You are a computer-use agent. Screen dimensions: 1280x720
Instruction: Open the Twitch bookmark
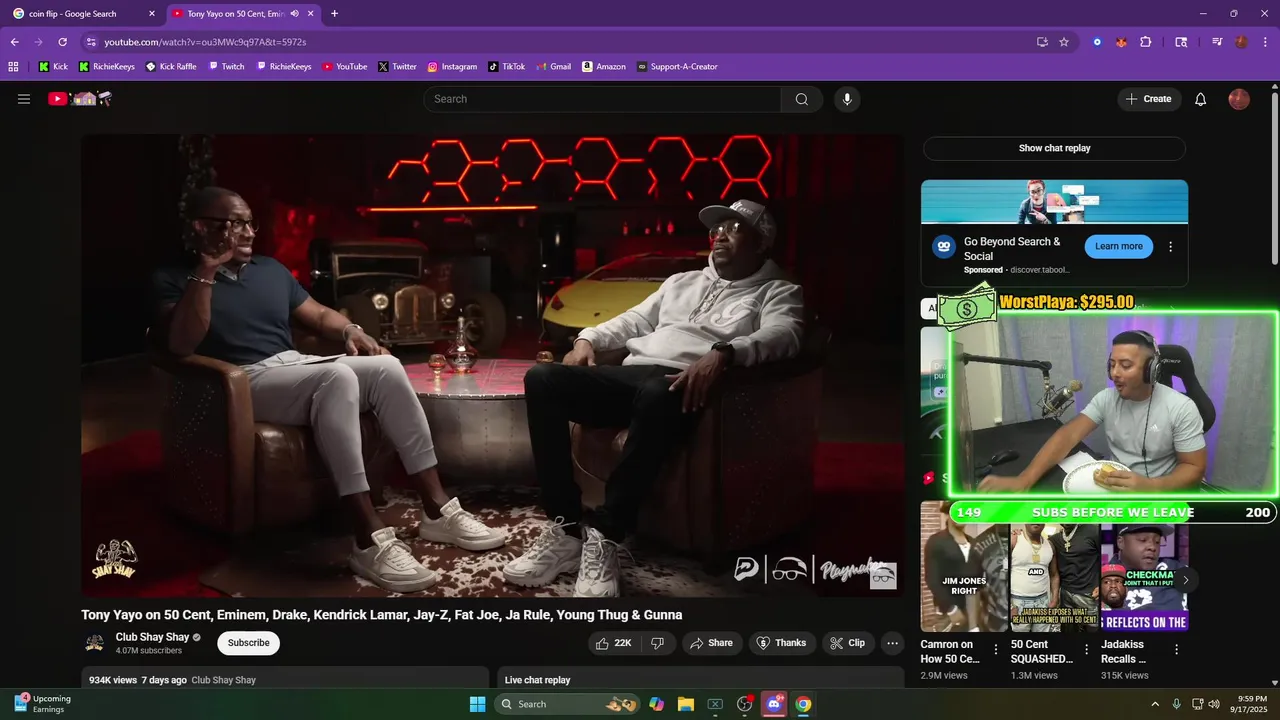(x=226, y=67)
